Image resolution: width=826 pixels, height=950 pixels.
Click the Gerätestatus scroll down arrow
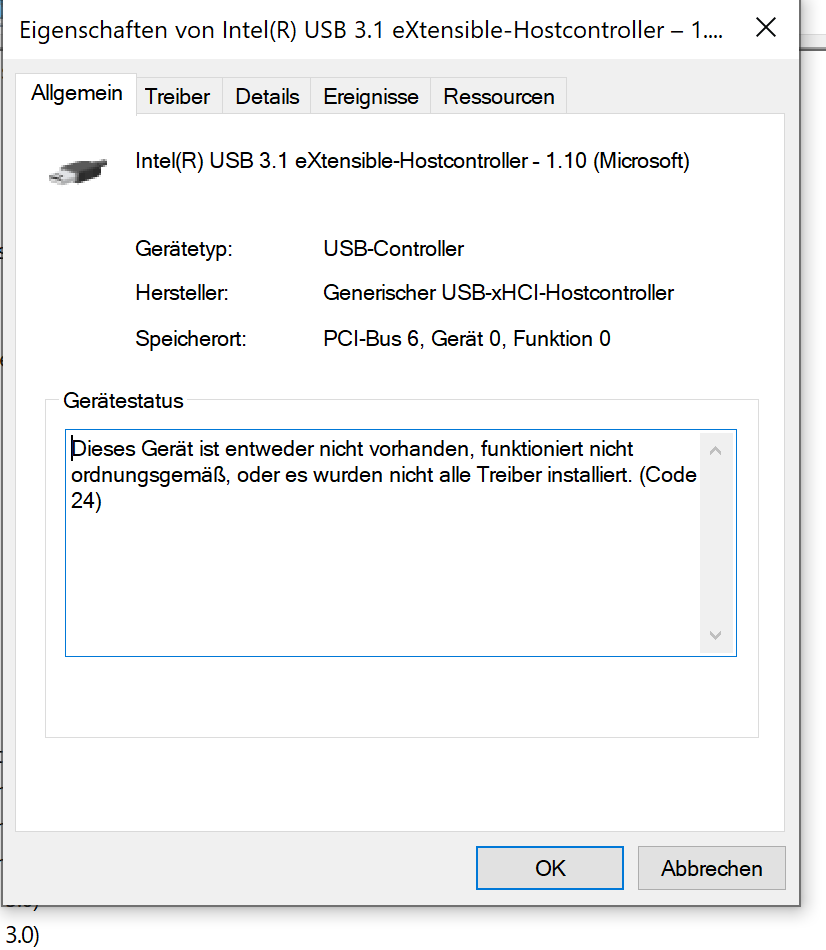pyautogui.click(x=715, y=635)
